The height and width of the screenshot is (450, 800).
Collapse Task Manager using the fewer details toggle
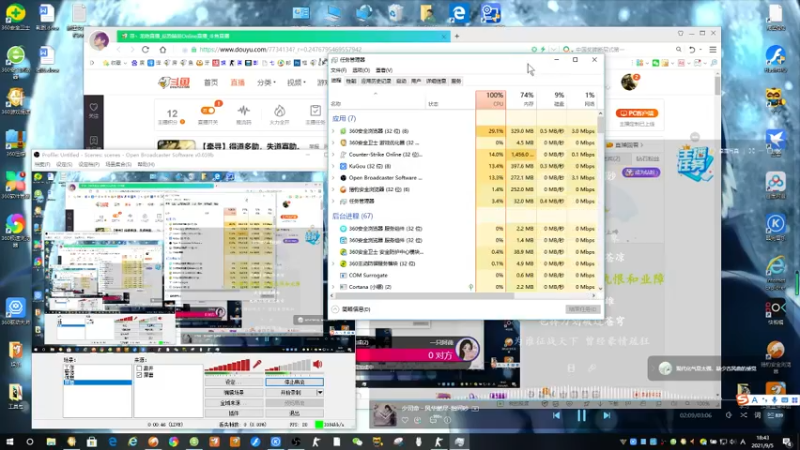click(351, 309)
